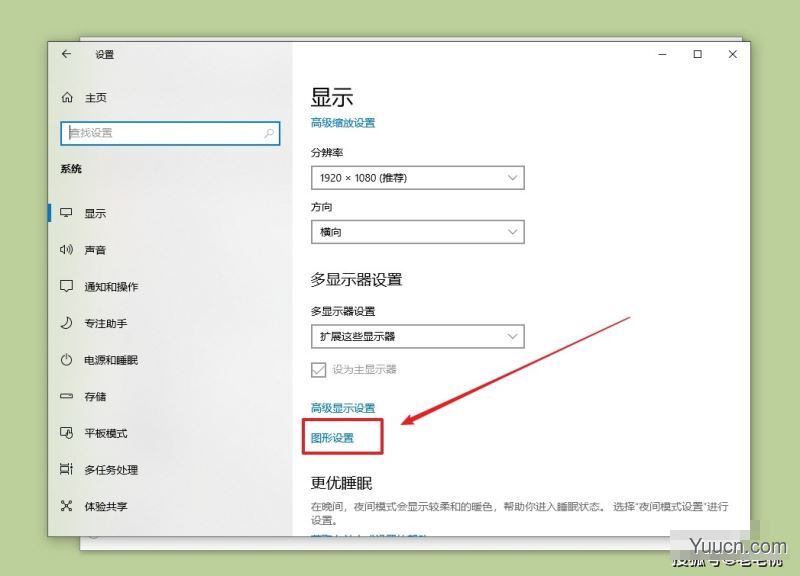Click the 方向 label
The width and height of the screenshot is (800, 576).
(321, 207)
